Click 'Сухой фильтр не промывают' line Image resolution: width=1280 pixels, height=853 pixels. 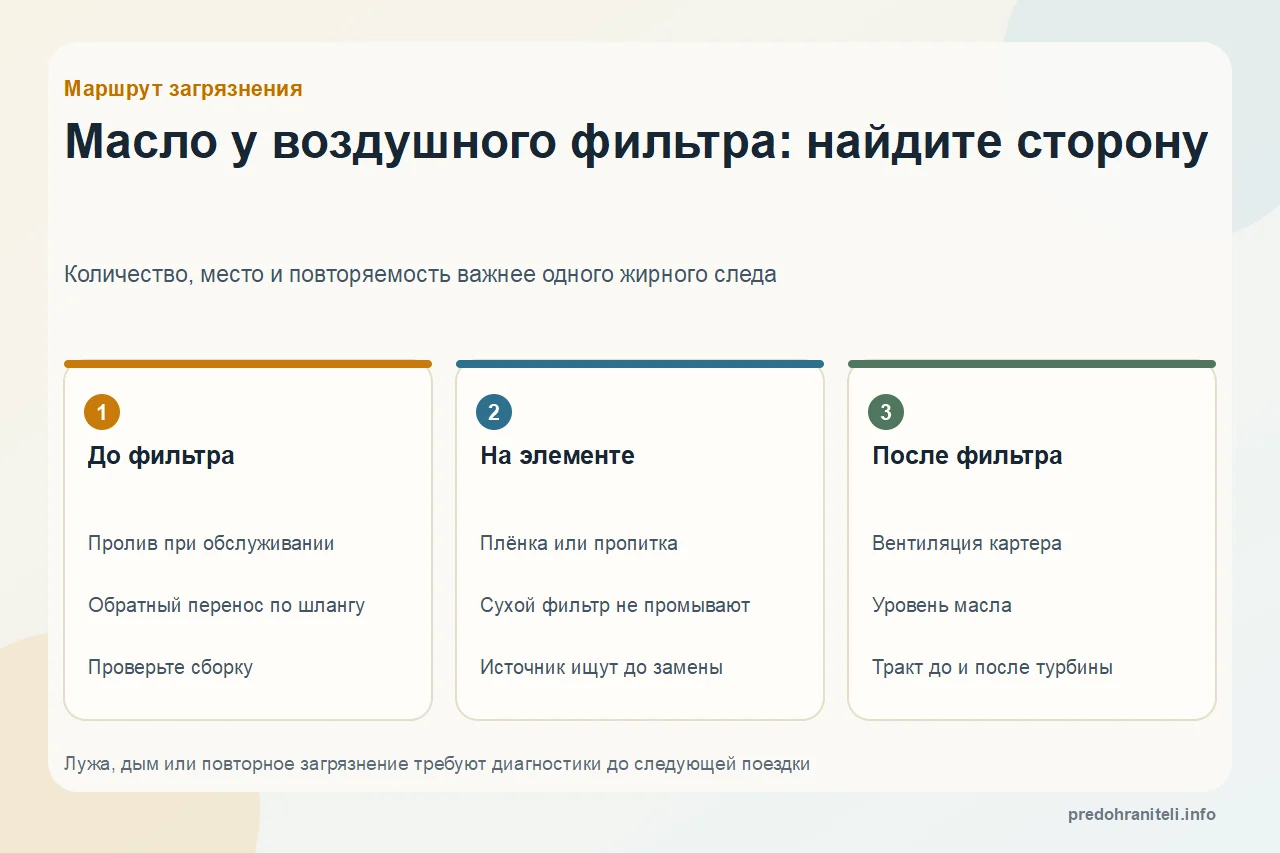[x=615, y=606]
